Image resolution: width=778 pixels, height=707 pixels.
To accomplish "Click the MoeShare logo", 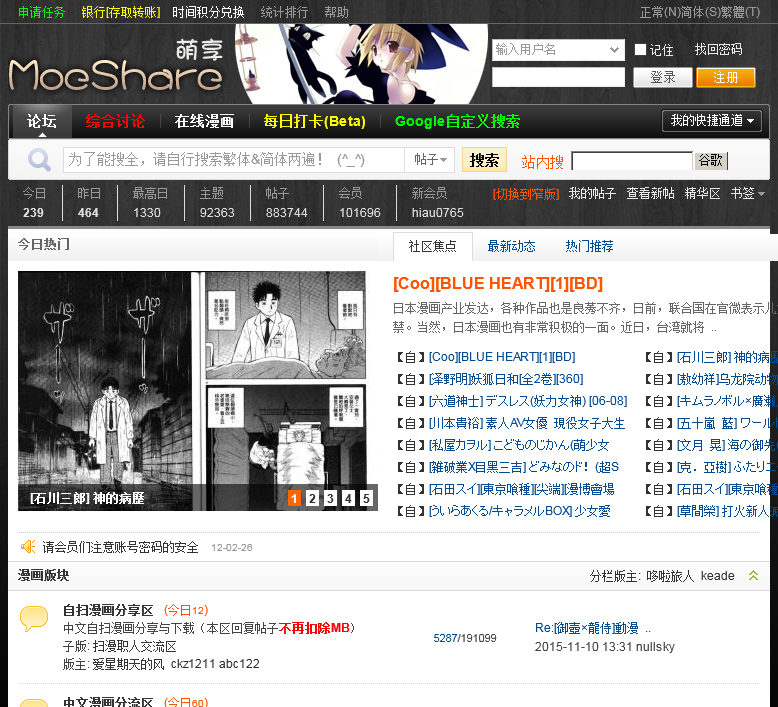I will tap(116, 66).
